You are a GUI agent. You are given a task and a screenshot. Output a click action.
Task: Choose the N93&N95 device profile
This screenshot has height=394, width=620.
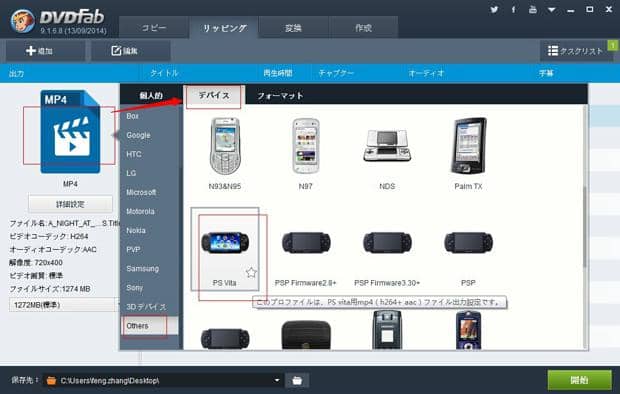(x=225, y=153)
